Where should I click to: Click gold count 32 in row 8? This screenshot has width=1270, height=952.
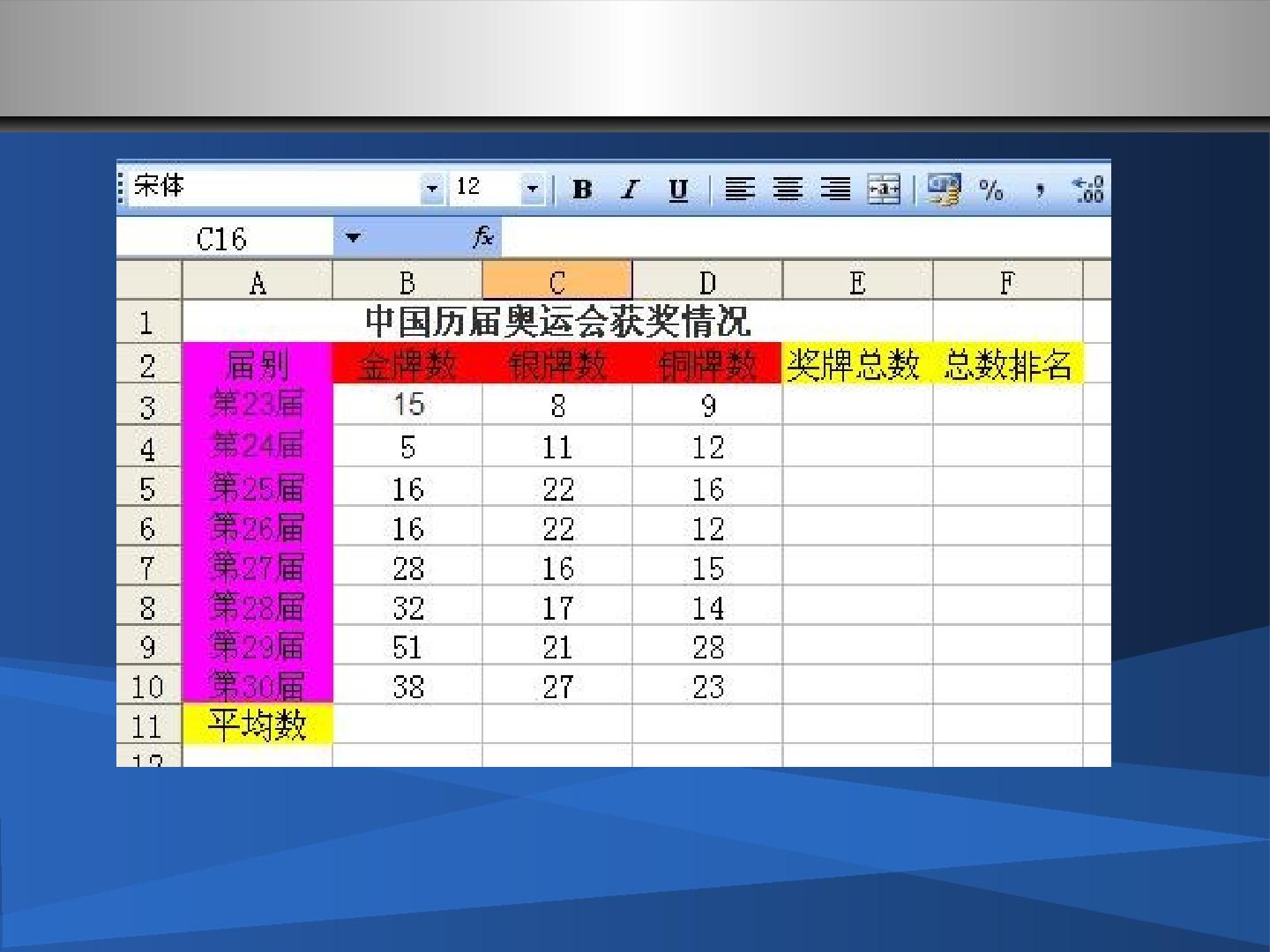pos(407,606)
